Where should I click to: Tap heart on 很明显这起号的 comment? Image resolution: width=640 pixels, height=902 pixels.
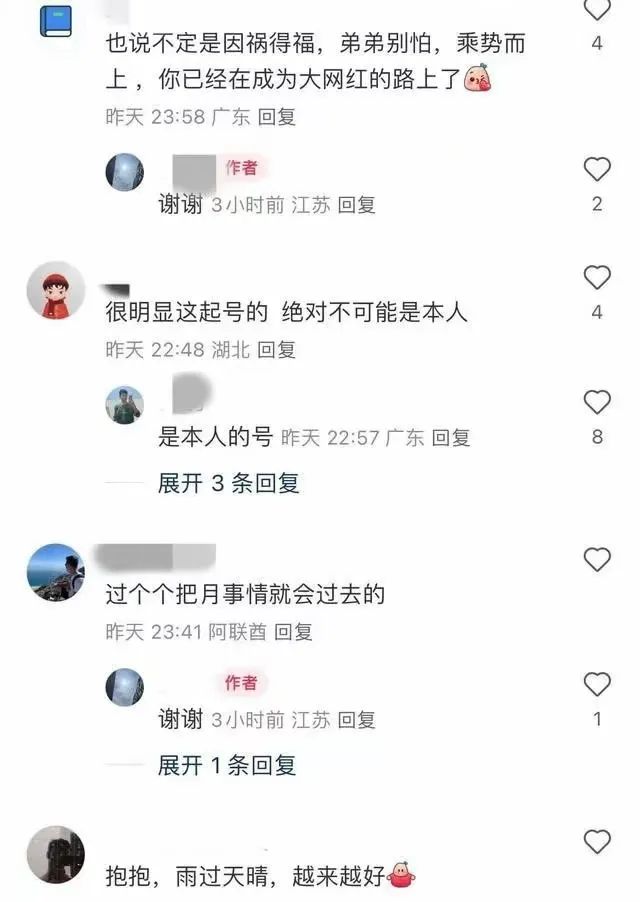coord(597,277)
